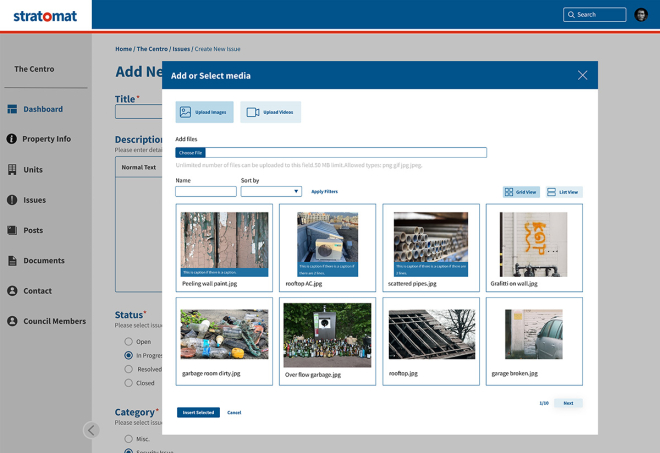
Task: Click the Property Info icon
Action: 12,139
